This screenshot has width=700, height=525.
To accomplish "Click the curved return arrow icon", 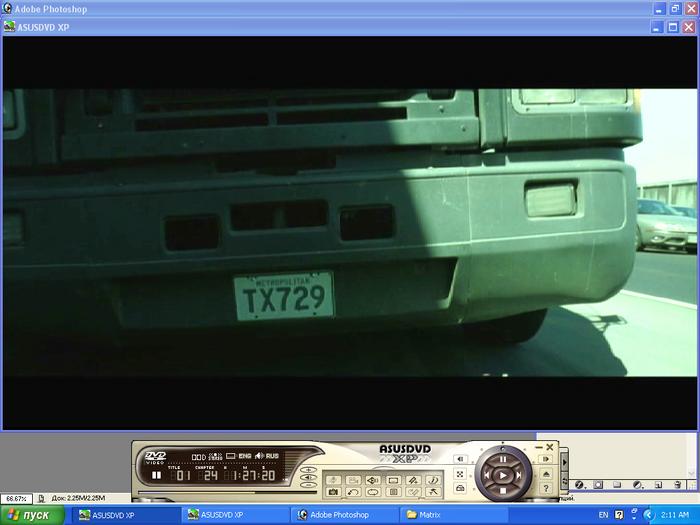I will pyautogui.click(x=353, y=492).
